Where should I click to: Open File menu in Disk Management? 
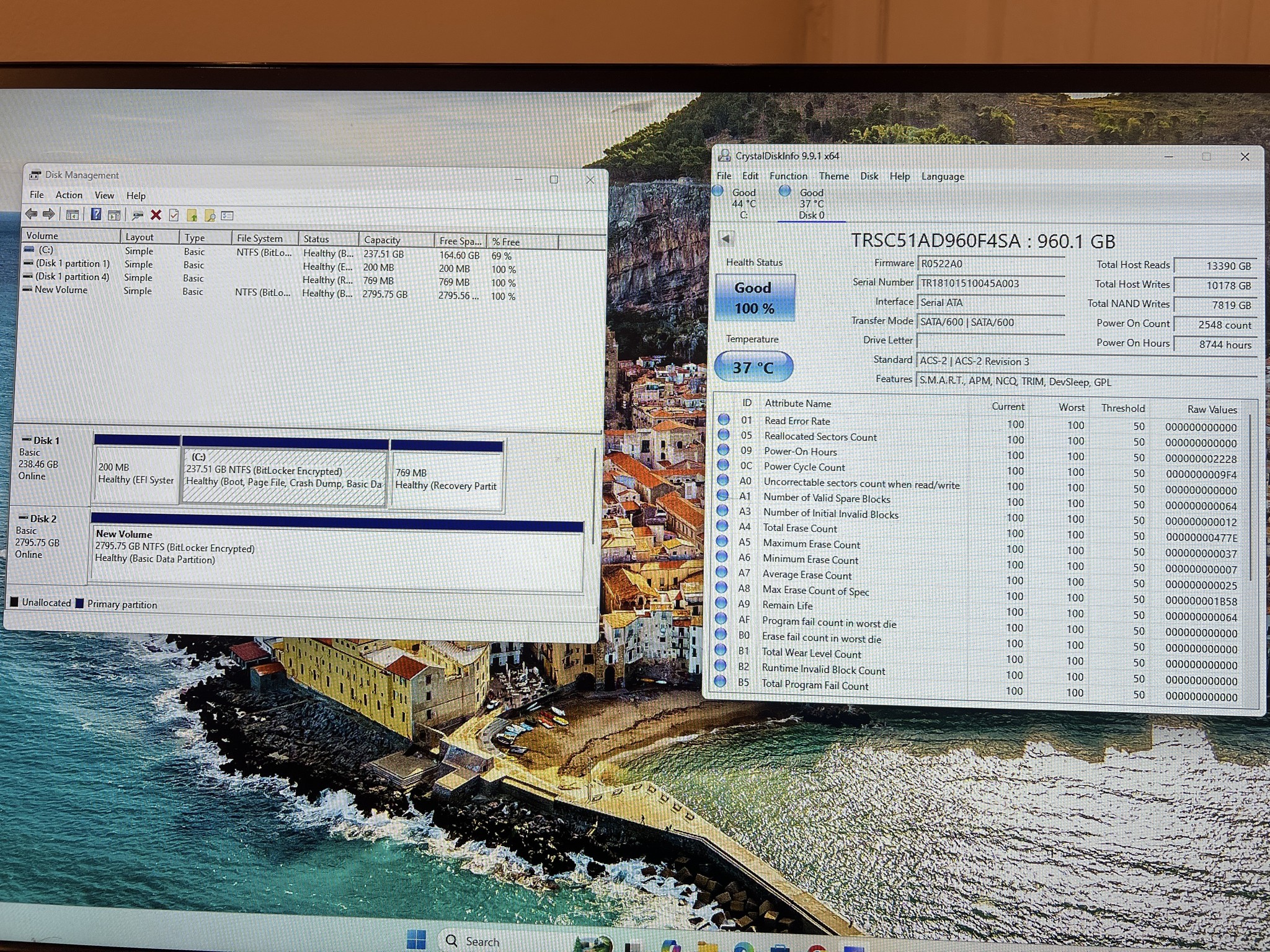[x=37, y=195]
